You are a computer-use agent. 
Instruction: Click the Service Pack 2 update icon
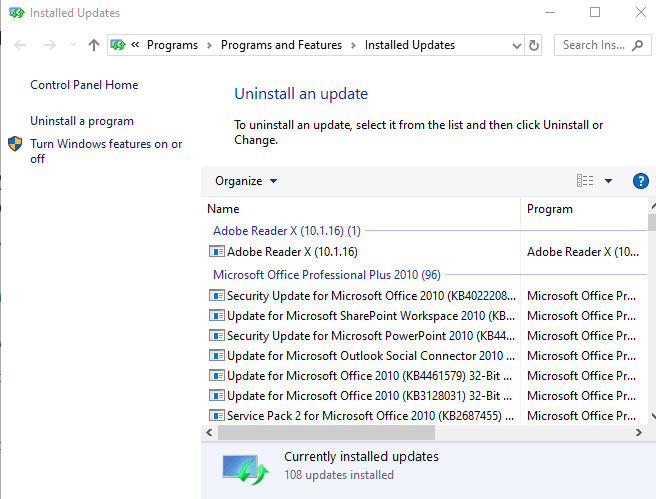coord(217,415)
